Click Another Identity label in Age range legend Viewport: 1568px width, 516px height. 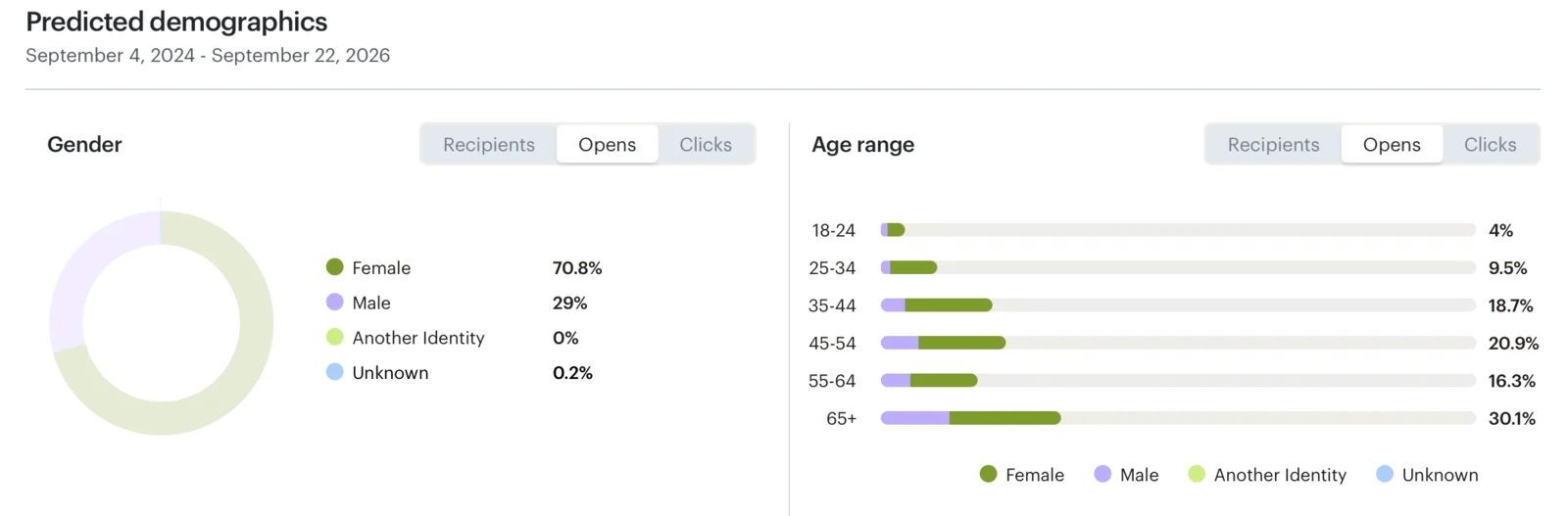(x=1280, y=475)
